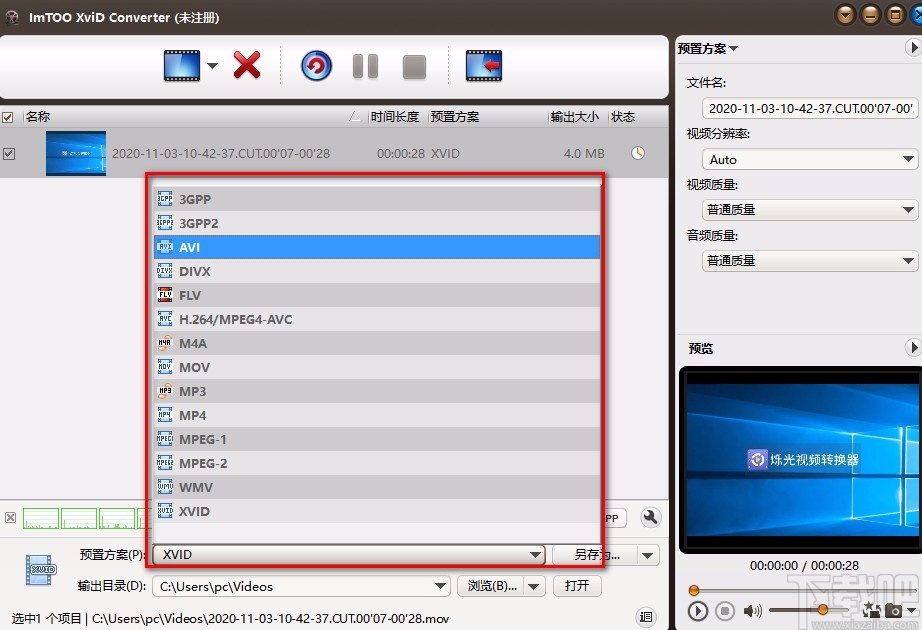
Task: Take a snapshot with the camera icon
Action: [x=894, y=611]
